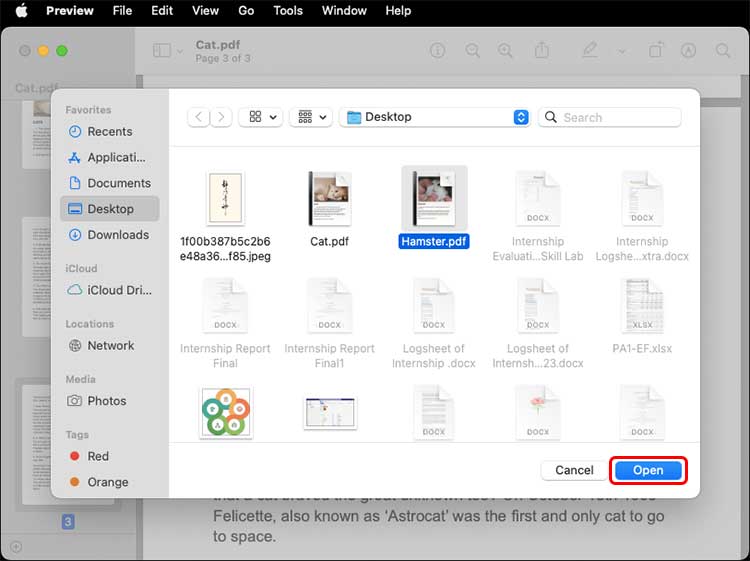Open the Edit menu
This screenshot has height=561, width=750.
point(162,11)
